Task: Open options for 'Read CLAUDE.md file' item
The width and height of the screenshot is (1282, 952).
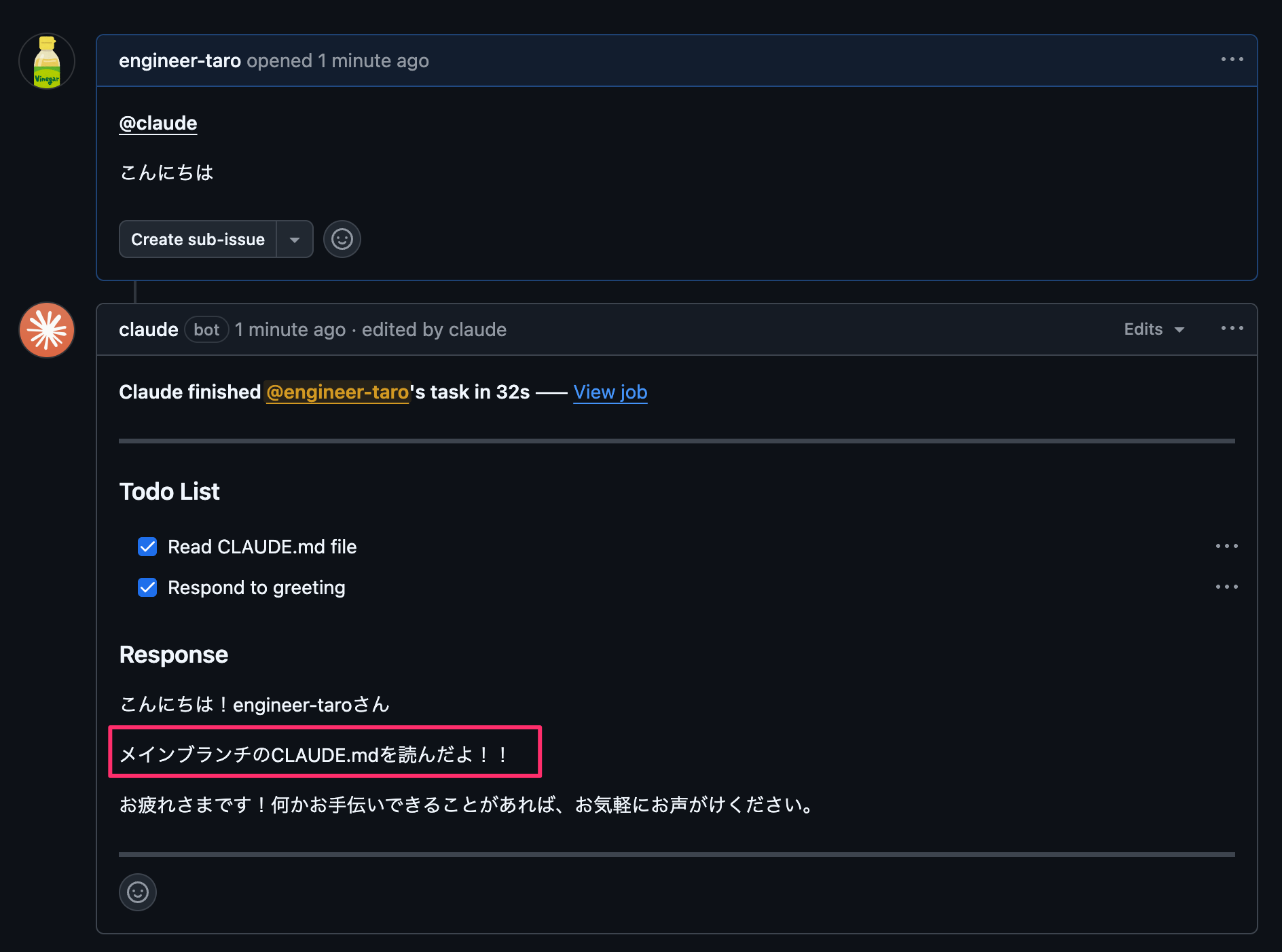Action: (1226, 547)
